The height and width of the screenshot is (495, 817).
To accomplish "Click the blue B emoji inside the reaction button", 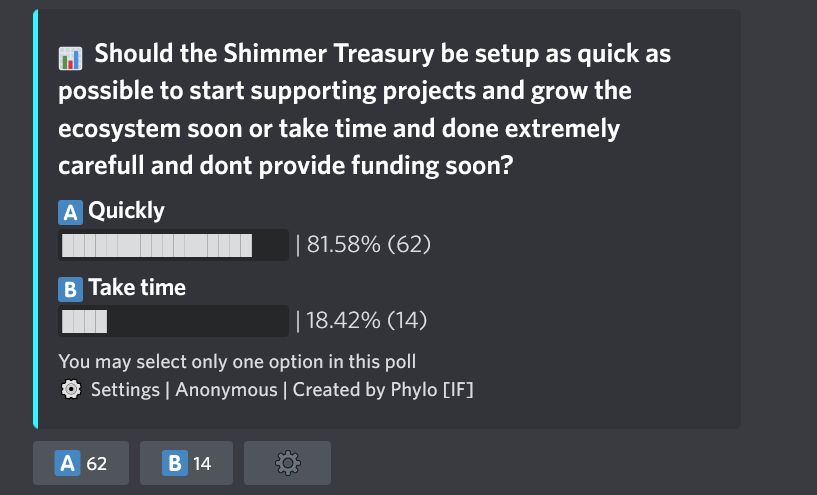I will (175, 463).
